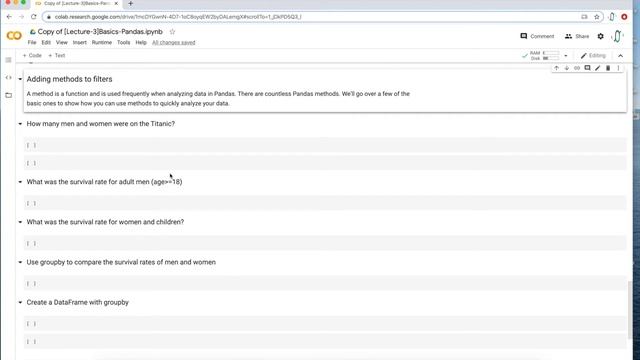Image resolution: width=640 pixels, height=360 pixels.
Task: Collapse 'Create a DataFrame with groupby' section
Action: click(20, 302)
